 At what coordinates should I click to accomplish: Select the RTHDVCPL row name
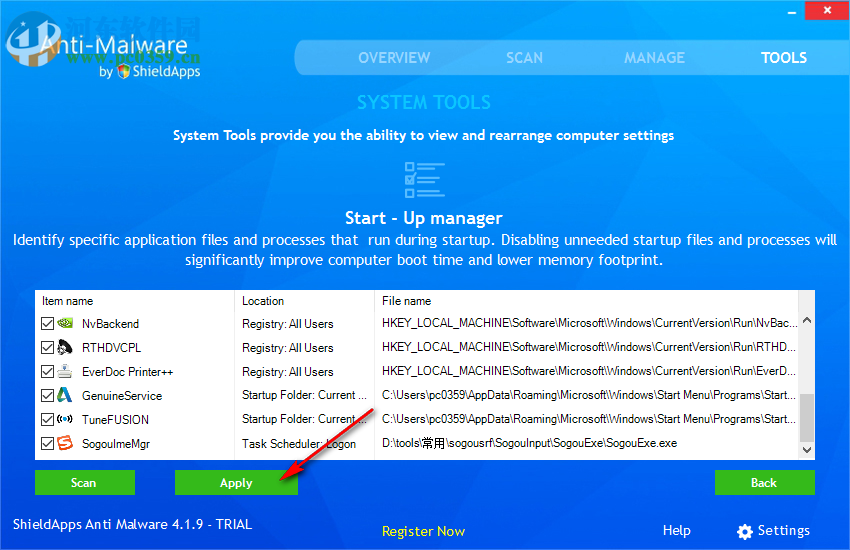111,347
